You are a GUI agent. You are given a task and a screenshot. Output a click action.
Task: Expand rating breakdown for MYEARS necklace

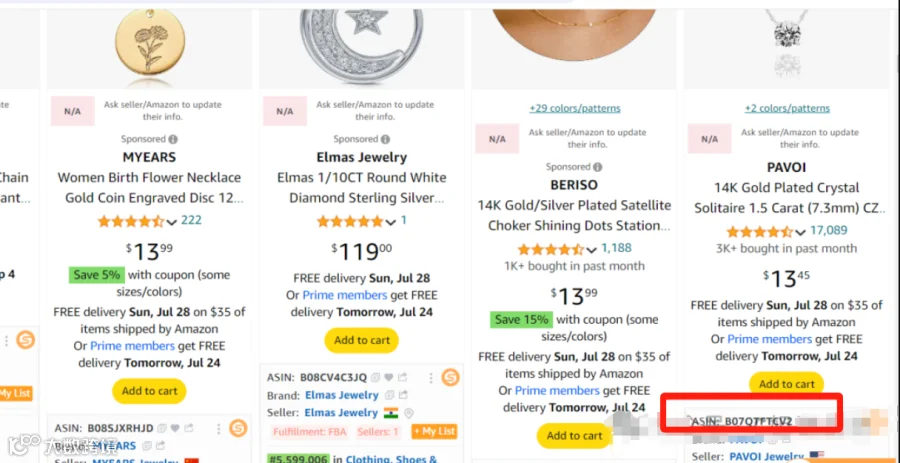click(171, 221)
